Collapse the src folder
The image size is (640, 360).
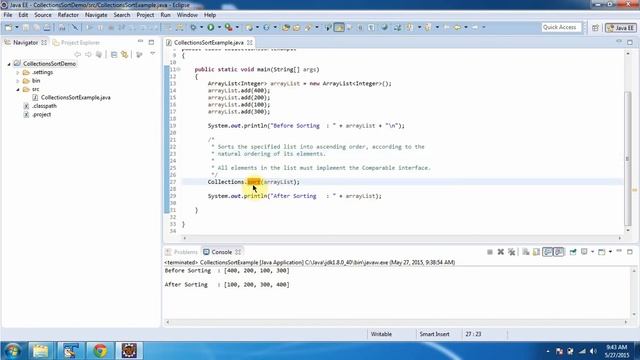(x=18, y=89)
